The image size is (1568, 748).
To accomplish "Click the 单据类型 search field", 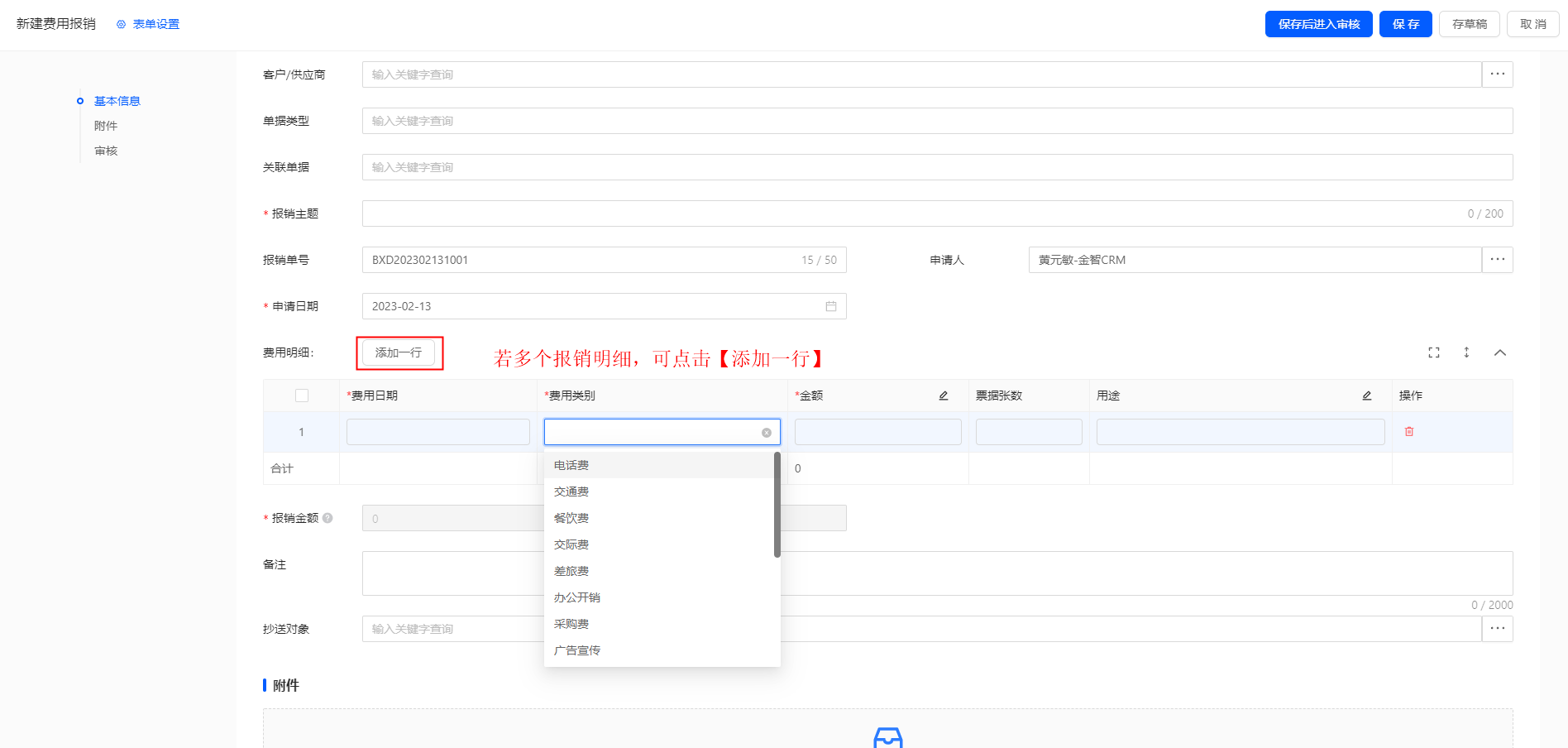I will click(937, 121).
